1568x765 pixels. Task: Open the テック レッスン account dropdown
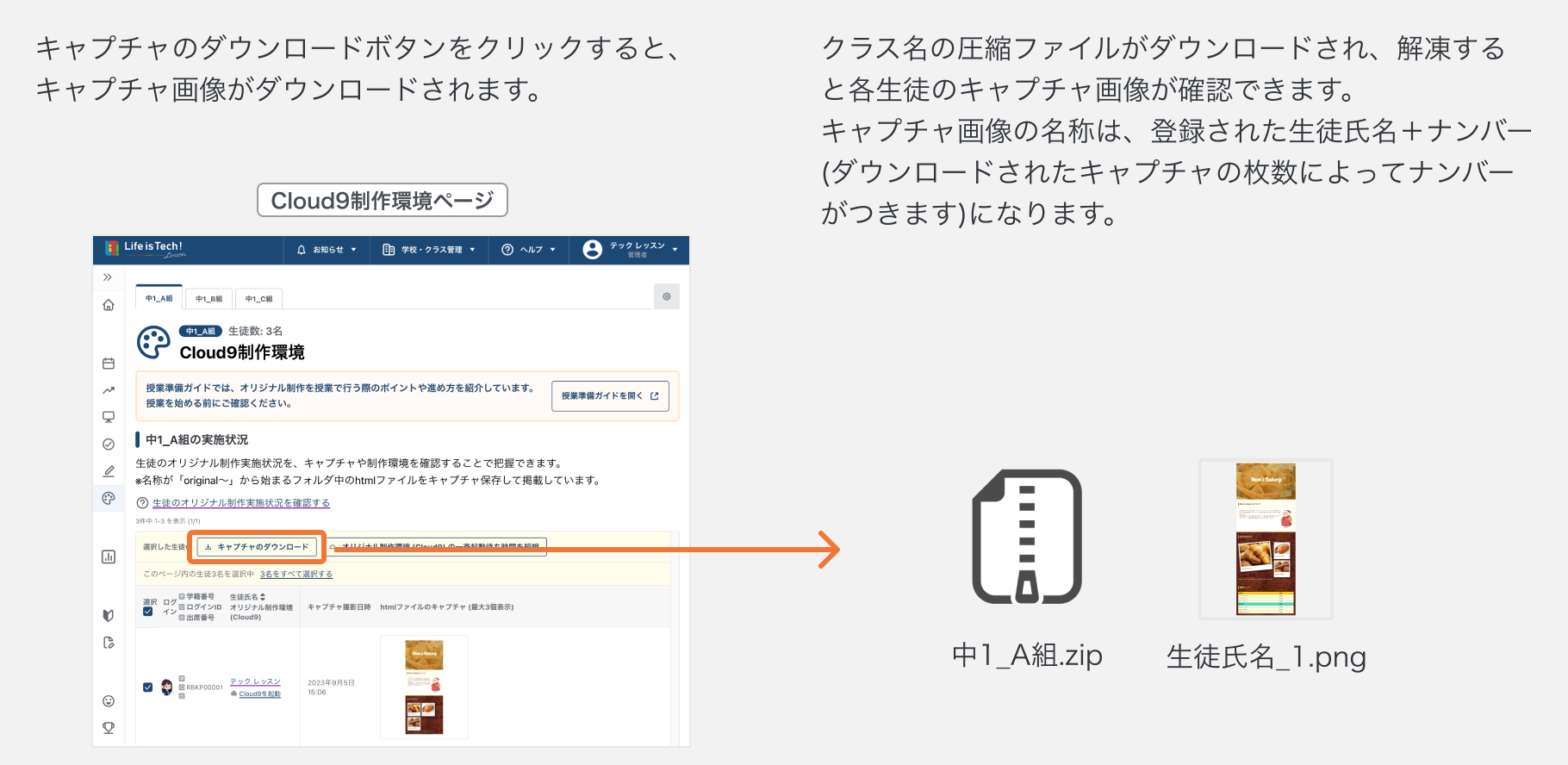point(630,250)
